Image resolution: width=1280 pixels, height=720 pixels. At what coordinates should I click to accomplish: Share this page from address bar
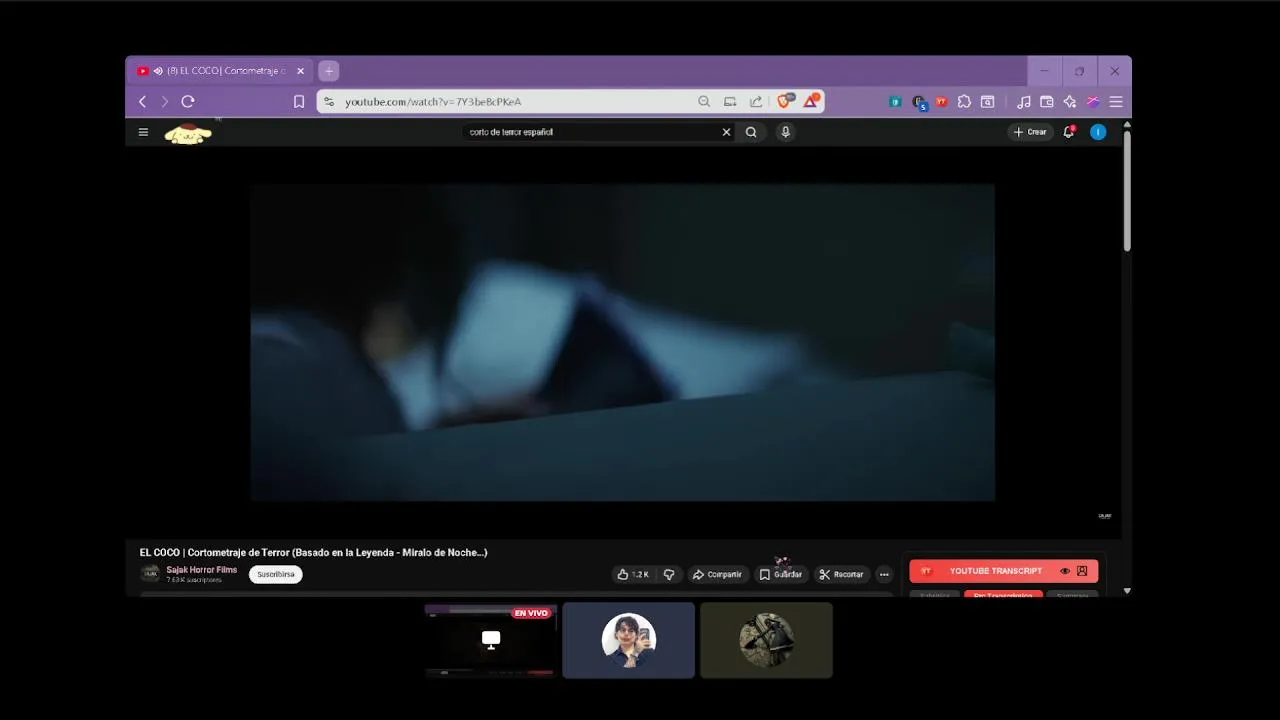756,101
